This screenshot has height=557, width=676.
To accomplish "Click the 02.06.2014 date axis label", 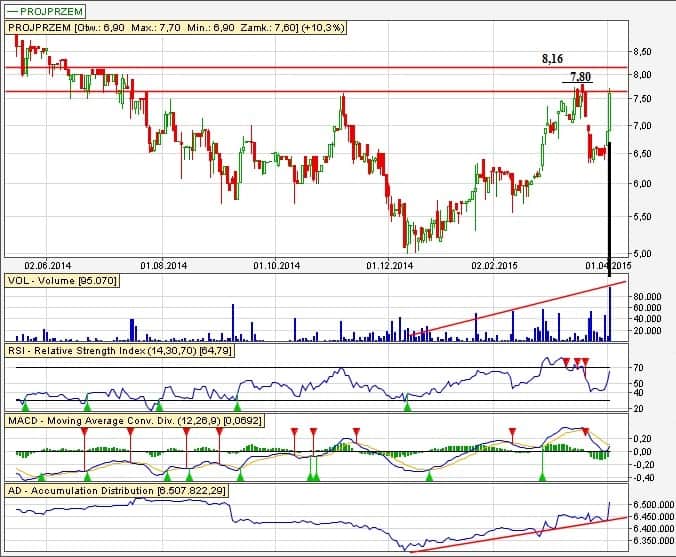I will click(48, 266).
